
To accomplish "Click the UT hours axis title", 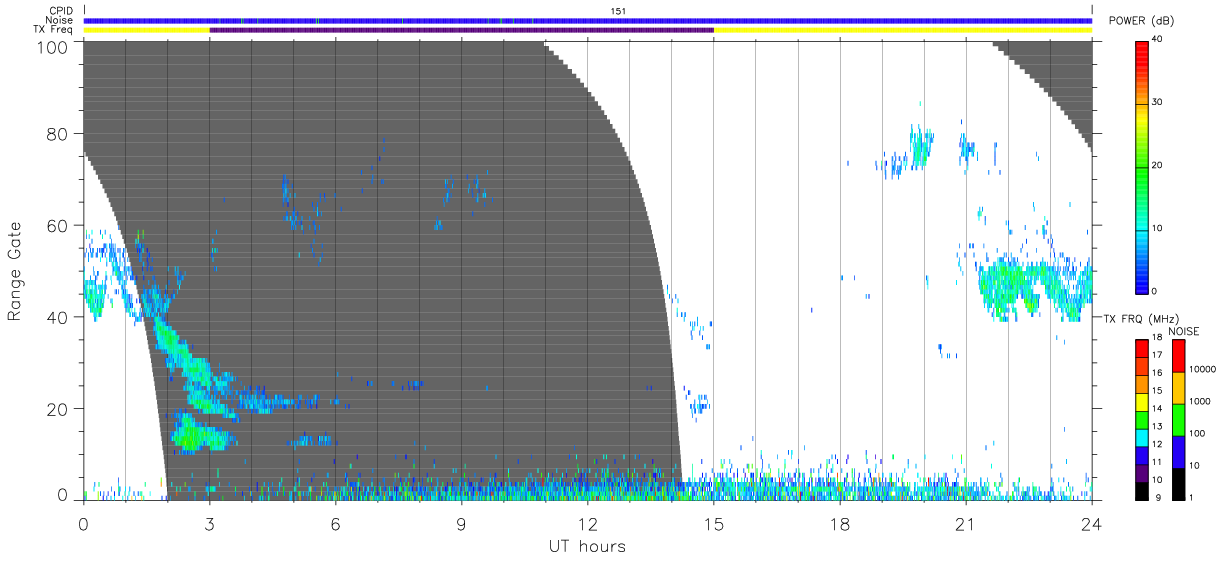I will [x=587, y=546].
